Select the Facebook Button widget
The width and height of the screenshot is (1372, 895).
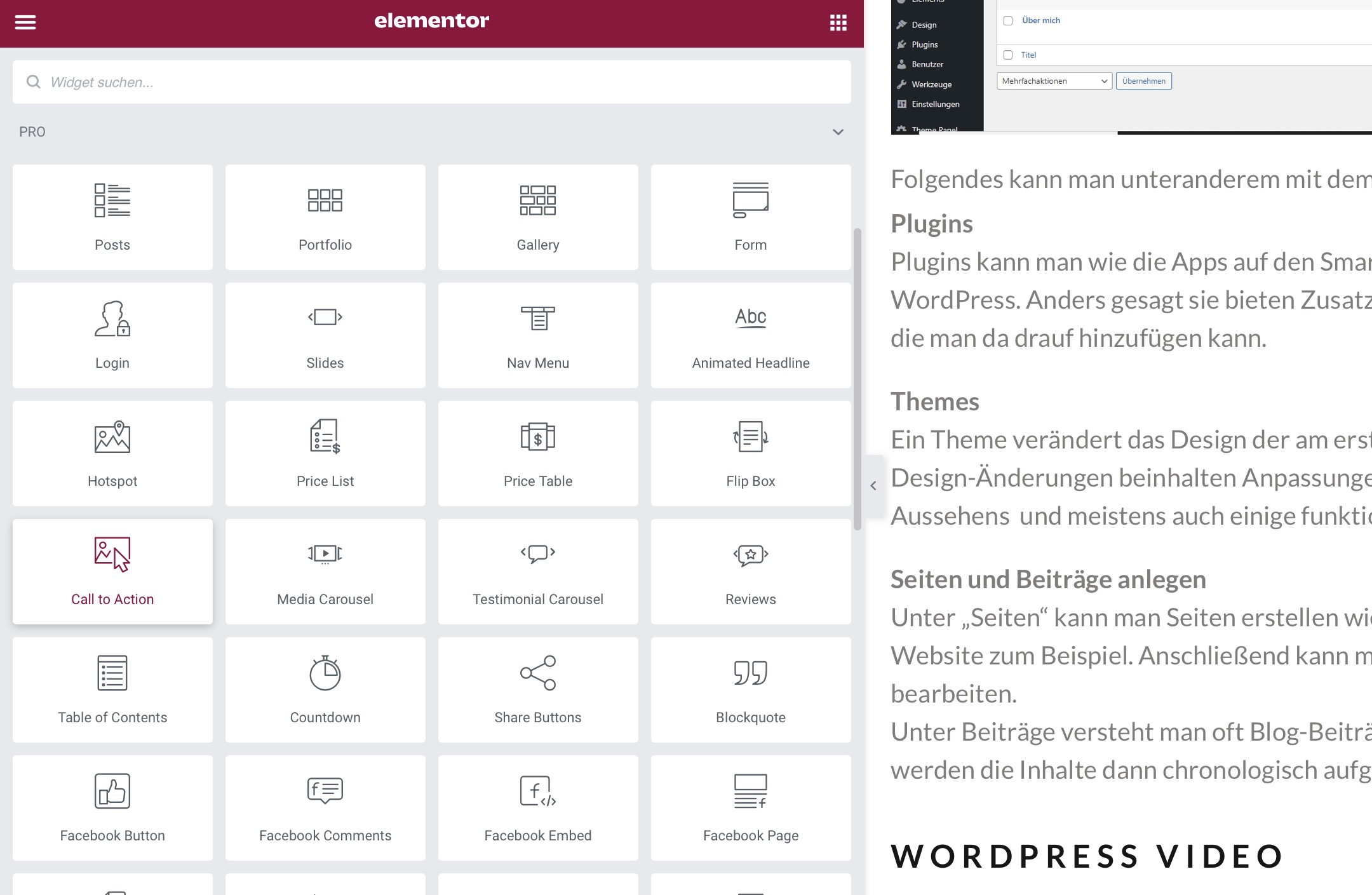tap(112, 808)
